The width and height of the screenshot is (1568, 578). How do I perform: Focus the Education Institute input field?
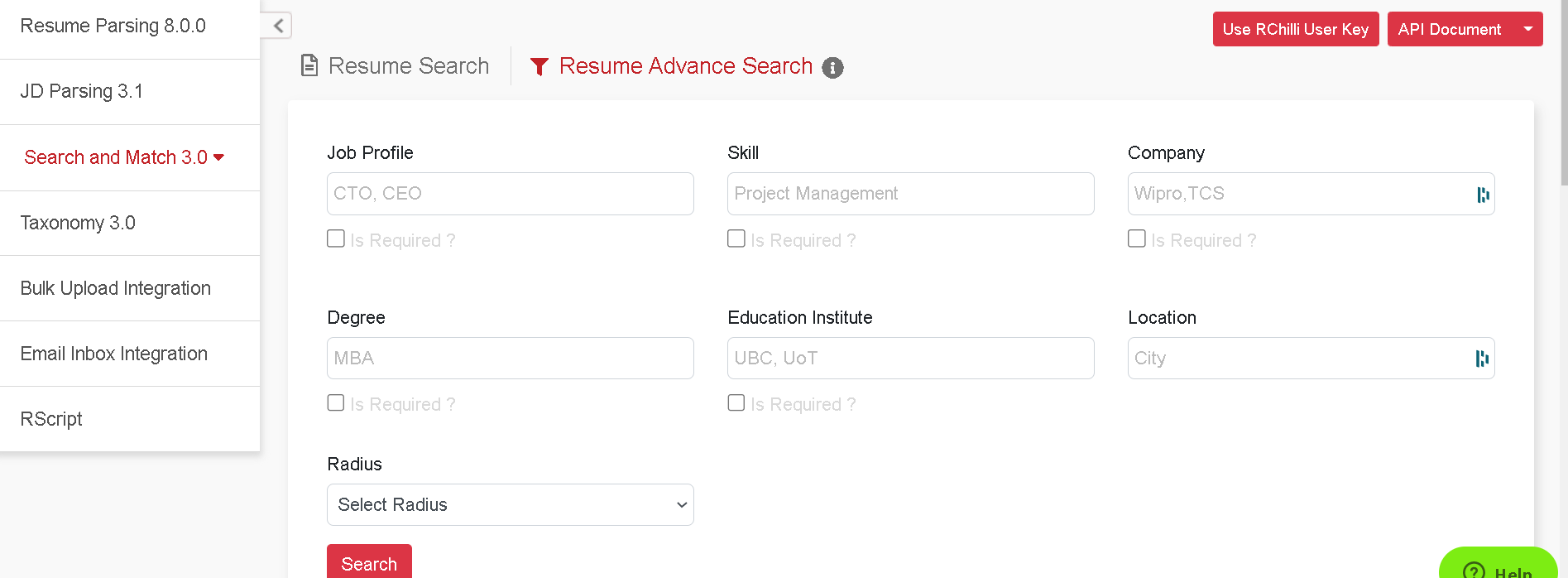911,358
